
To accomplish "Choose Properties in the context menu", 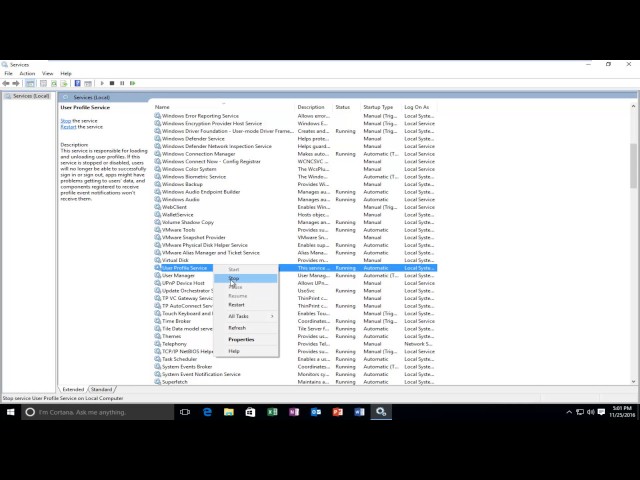I will 246,340.
